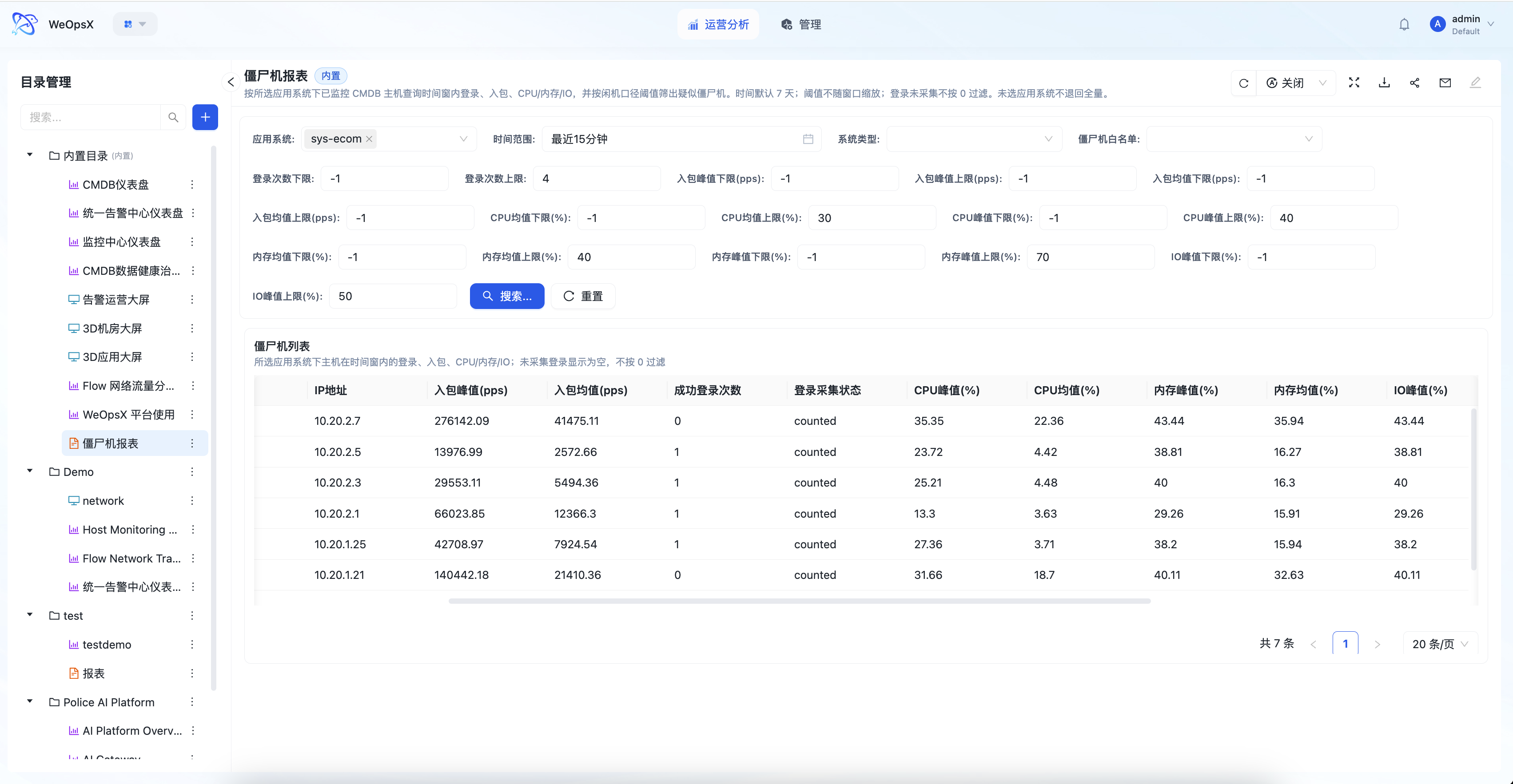Open the 系统类型 dropdown
This screenshot has height=784, width=1513.
pos(974,139)
